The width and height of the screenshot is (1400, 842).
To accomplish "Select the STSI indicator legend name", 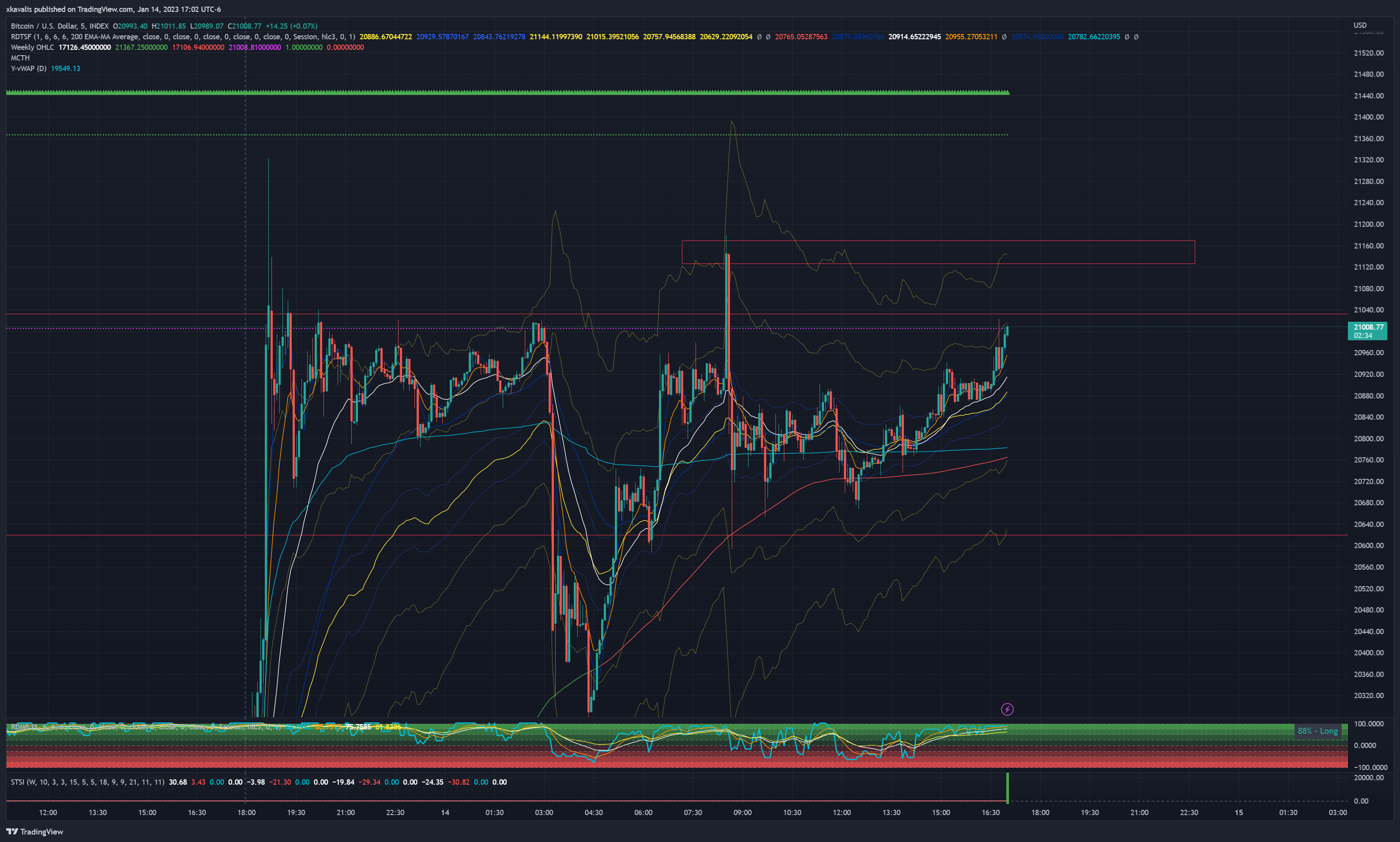I will [18, 782].
